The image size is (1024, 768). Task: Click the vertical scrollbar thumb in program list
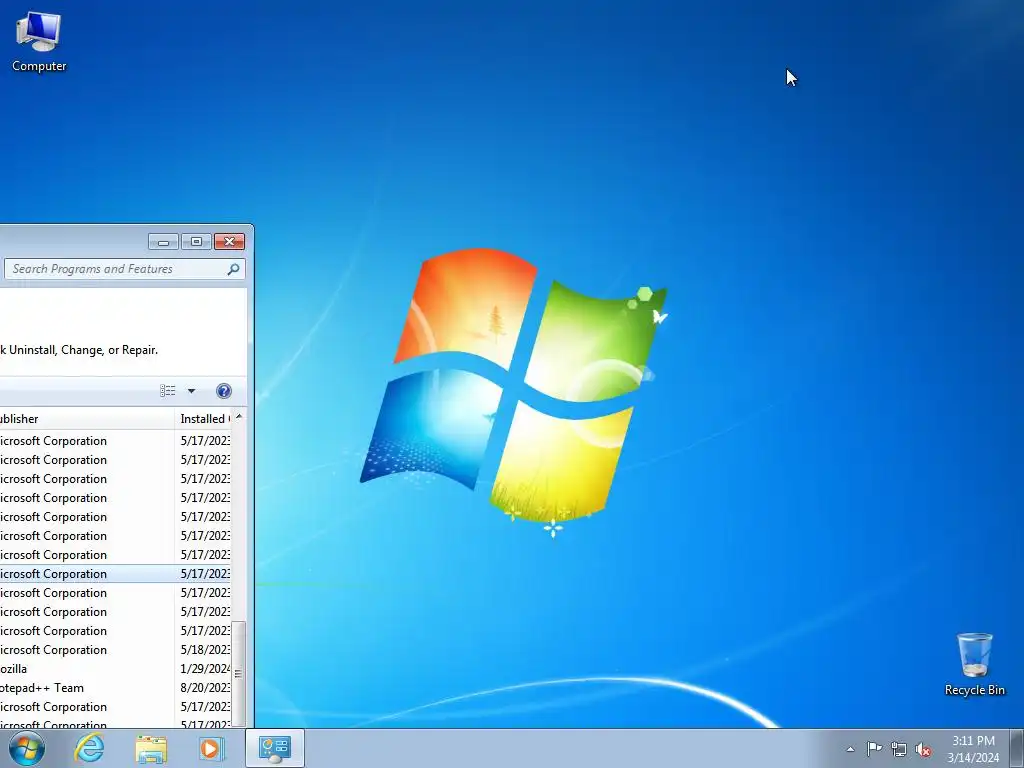pyautogui.click(x=239, y=673)
